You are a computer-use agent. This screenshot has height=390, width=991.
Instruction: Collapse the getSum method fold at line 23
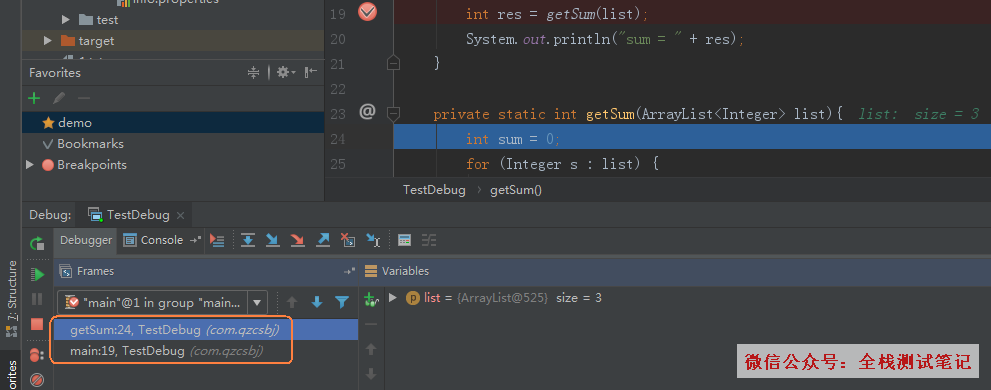tap(393, 114)
